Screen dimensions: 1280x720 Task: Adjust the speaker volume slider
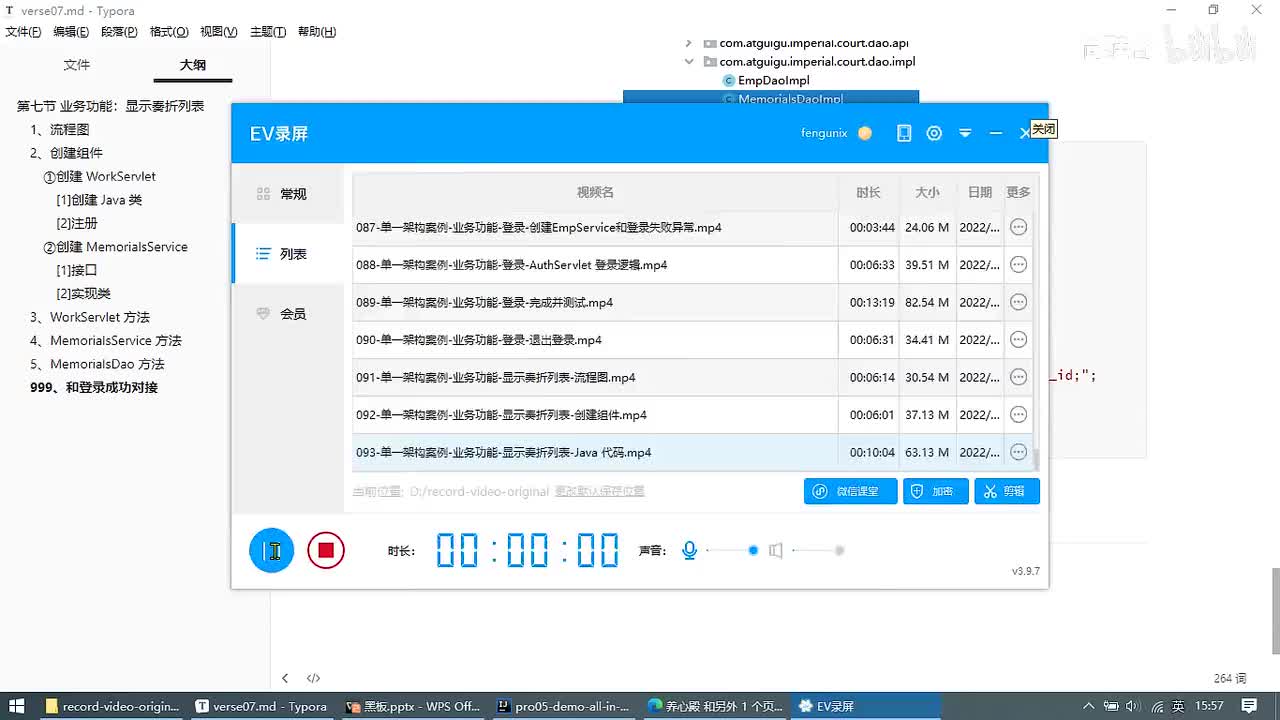[x=818, y=550]
